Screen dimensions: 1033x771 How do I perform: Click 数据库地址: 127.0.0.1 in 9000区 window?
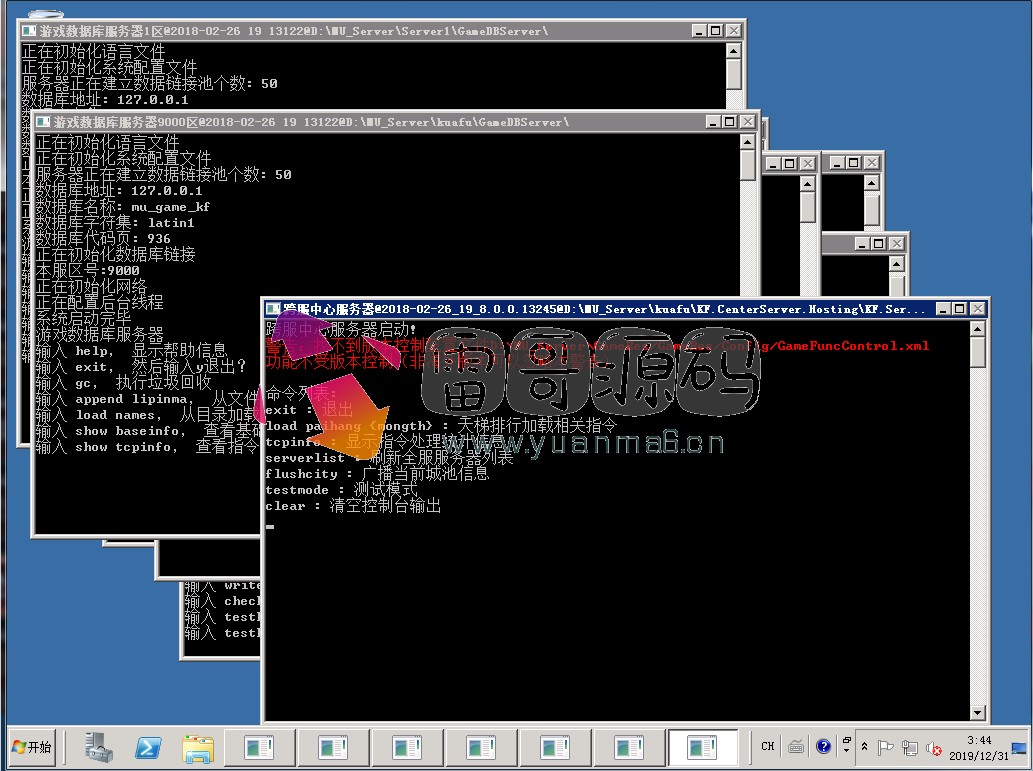tap(119, 190)
